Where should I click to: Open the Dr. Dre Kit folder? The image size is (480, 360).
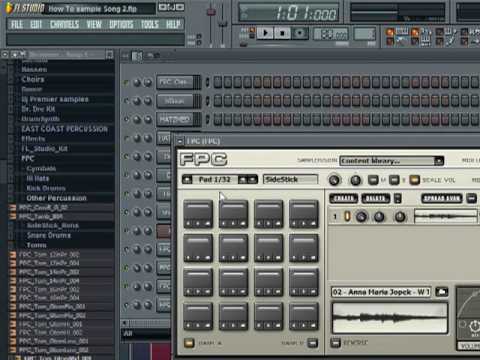38,109
